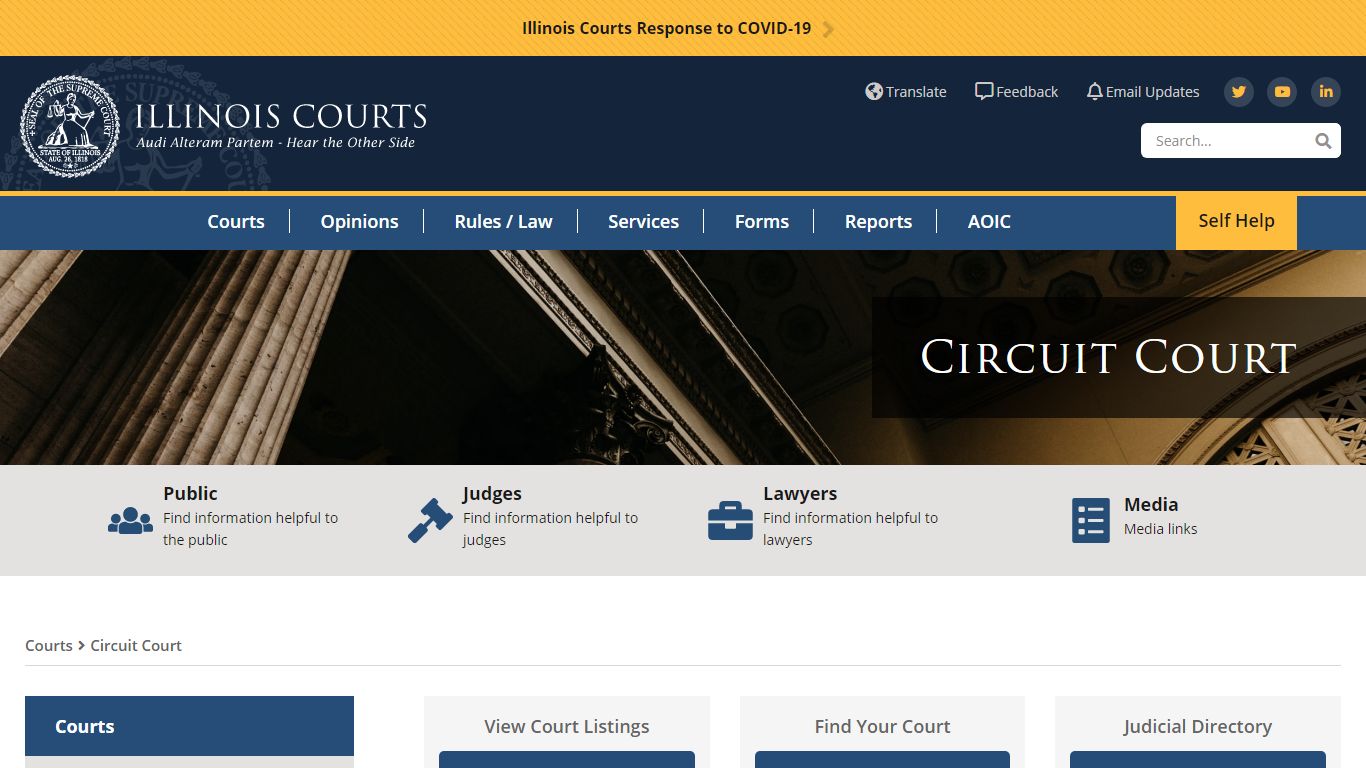Screen dimensions: 1366x768
Task: Open the Twitter social icon
Action: 1239,92
